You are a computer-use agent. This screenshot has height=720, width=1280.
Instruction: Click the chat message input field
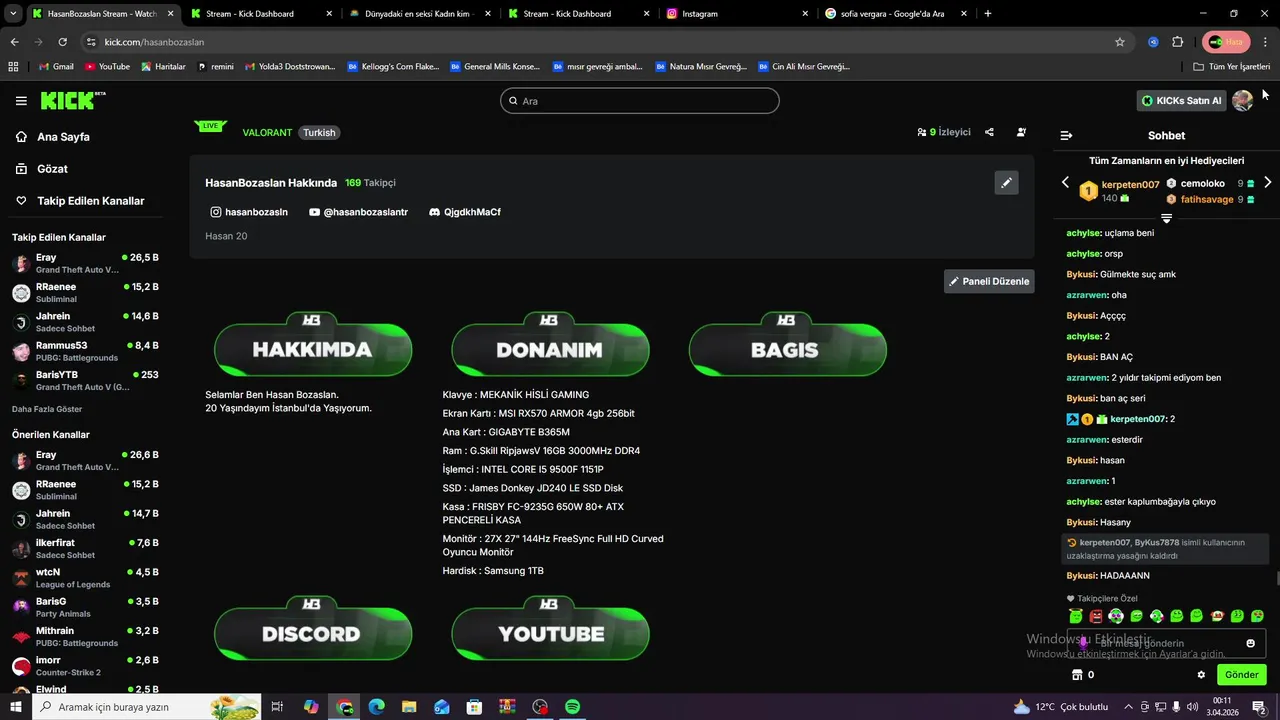point(1166,643)
